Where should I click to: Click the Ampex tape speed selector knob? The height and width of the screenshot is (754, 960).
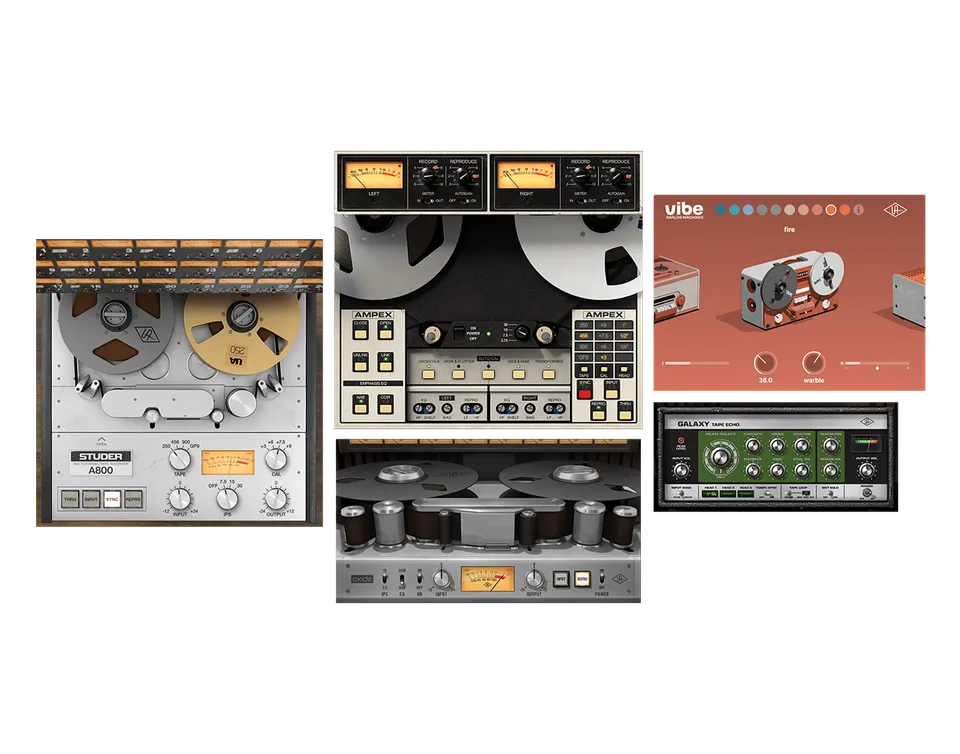(522, 334)
